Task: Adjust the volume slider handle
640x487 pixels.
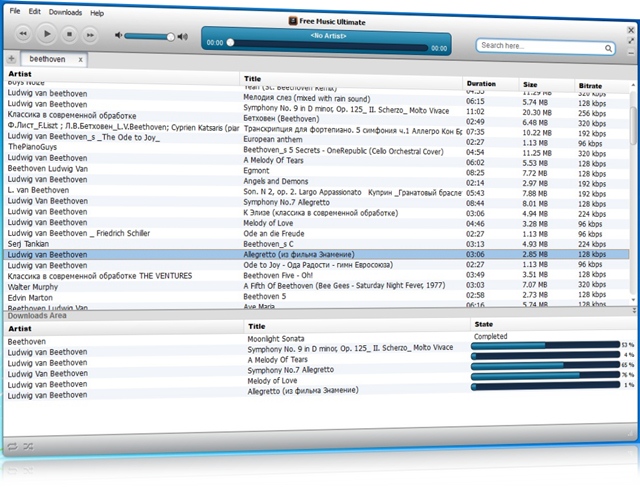Action: (170, 37)
